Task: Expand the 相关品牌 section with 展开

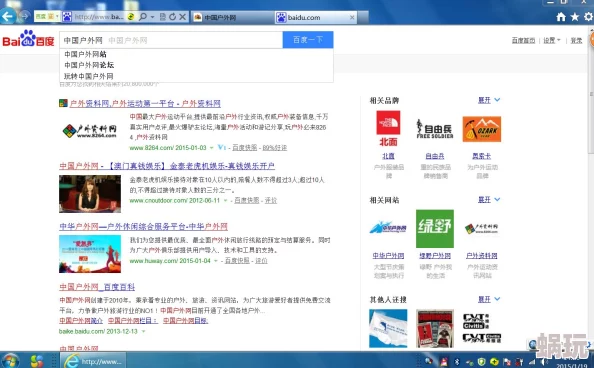Action: (489, 100)
